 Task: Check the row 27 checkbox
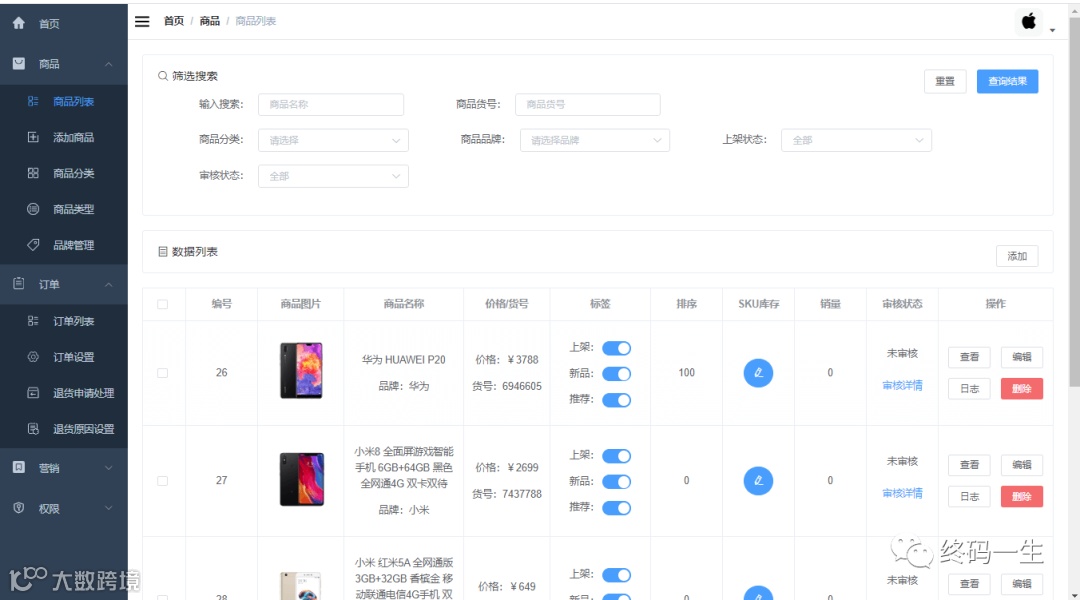click(x=163, y=481)
